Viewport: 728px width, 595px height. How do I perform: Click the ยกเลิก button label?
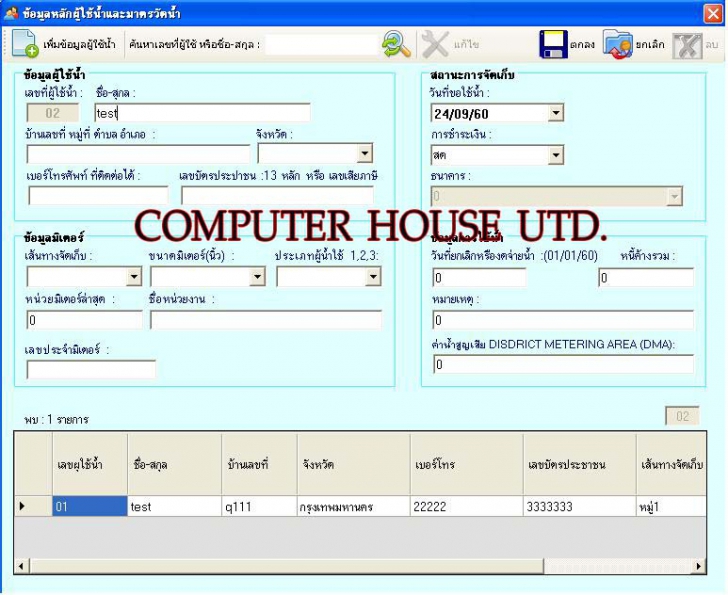(x=650, y=45)
